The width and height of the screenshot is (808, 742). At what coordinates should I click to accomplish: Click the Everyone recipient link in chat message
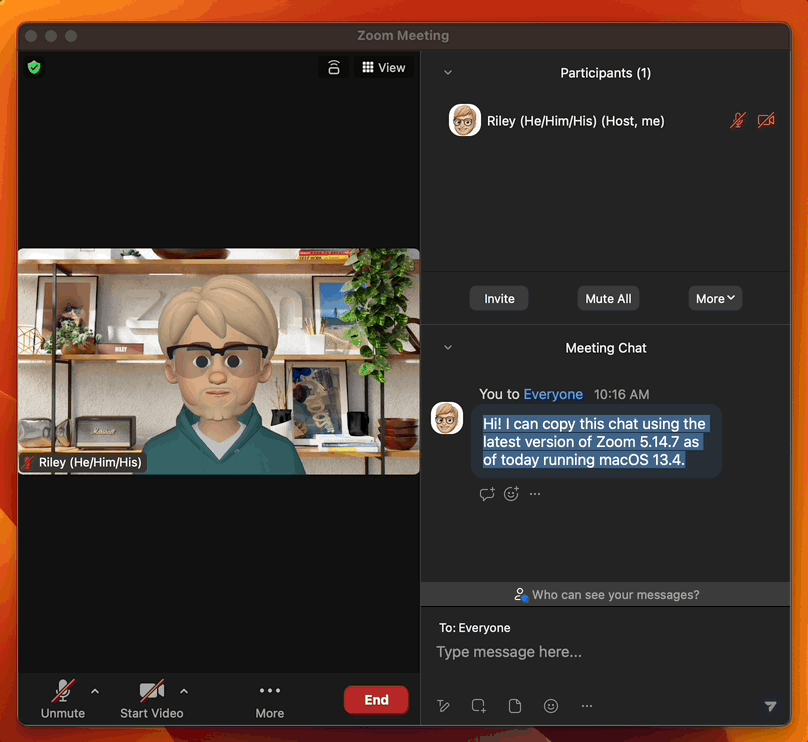coord(553,394)
